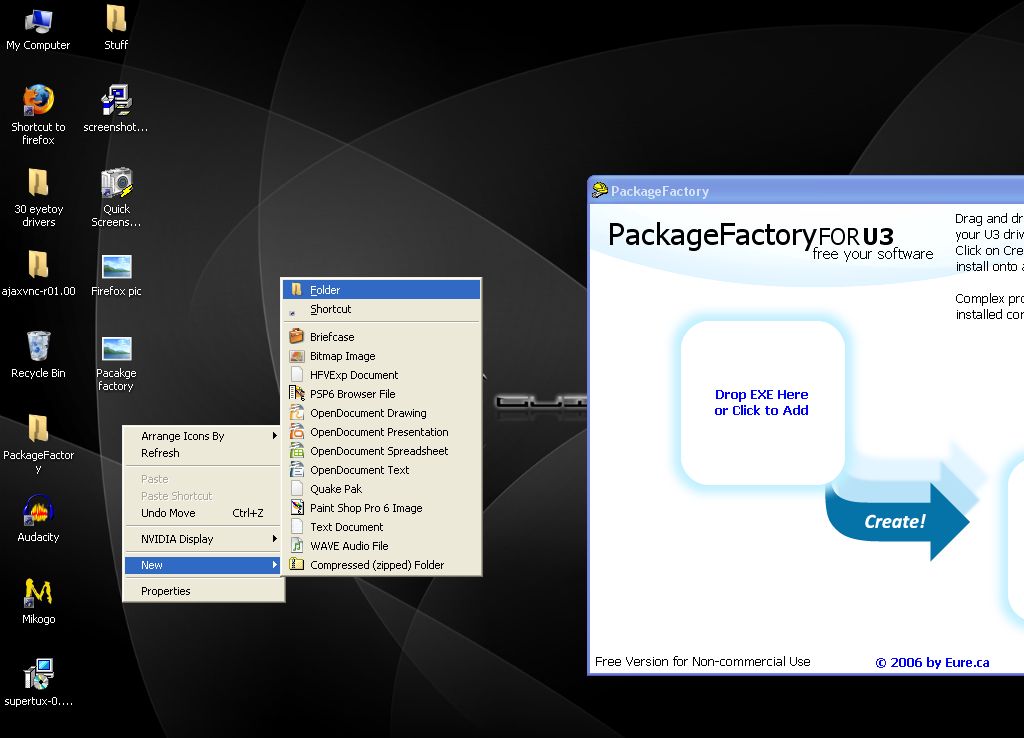Create a new OpenDocument Spreadsheet
1024x738 pixels.
[x=382, y=451]
